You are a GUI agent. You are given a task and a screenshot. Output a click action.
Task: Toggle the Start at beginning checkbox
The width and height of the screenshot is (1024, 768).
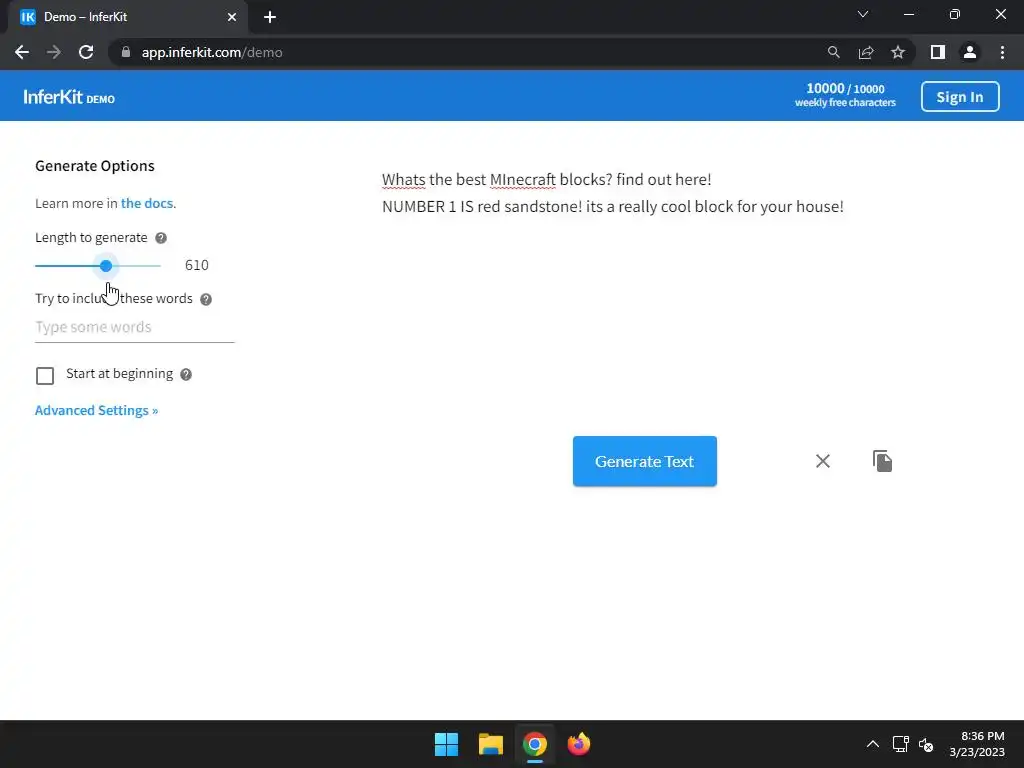click(45, 376)
